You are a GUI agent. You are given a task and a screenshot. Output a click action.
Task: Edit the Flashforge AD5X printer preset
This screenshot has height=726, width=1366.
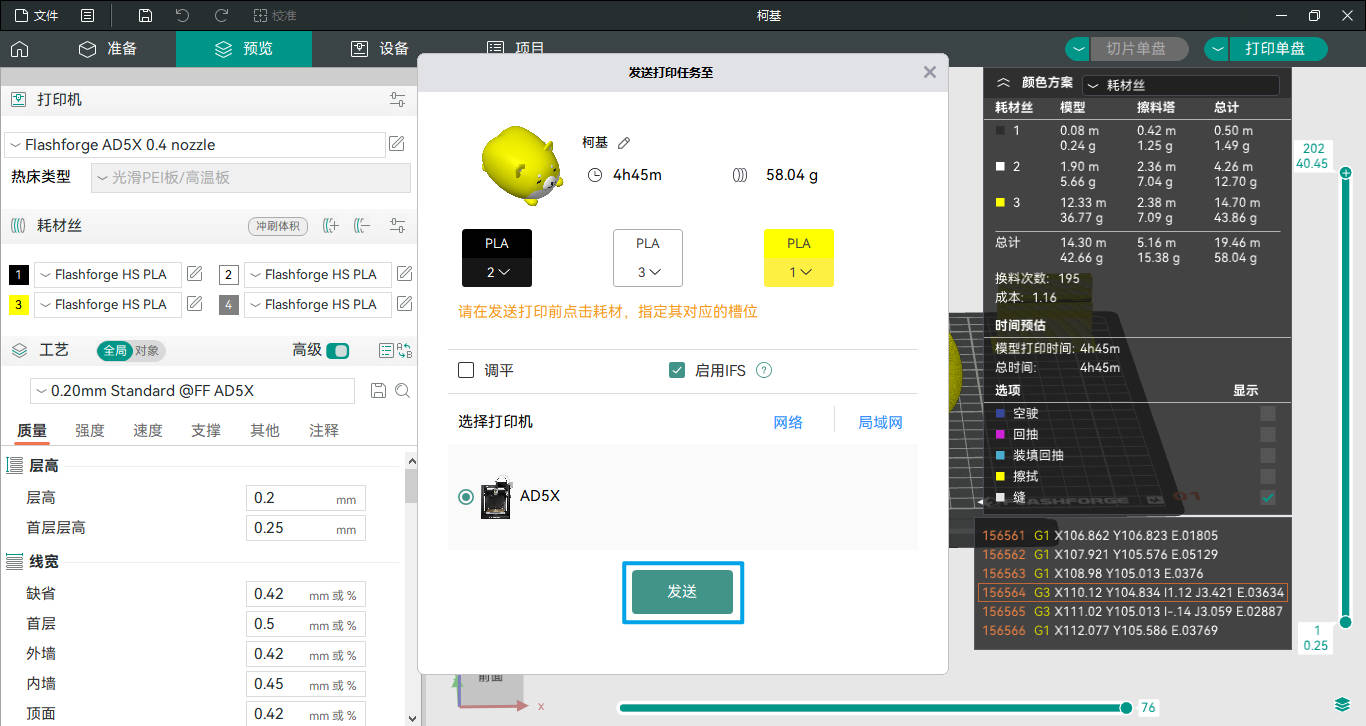(x=397, y=144)
